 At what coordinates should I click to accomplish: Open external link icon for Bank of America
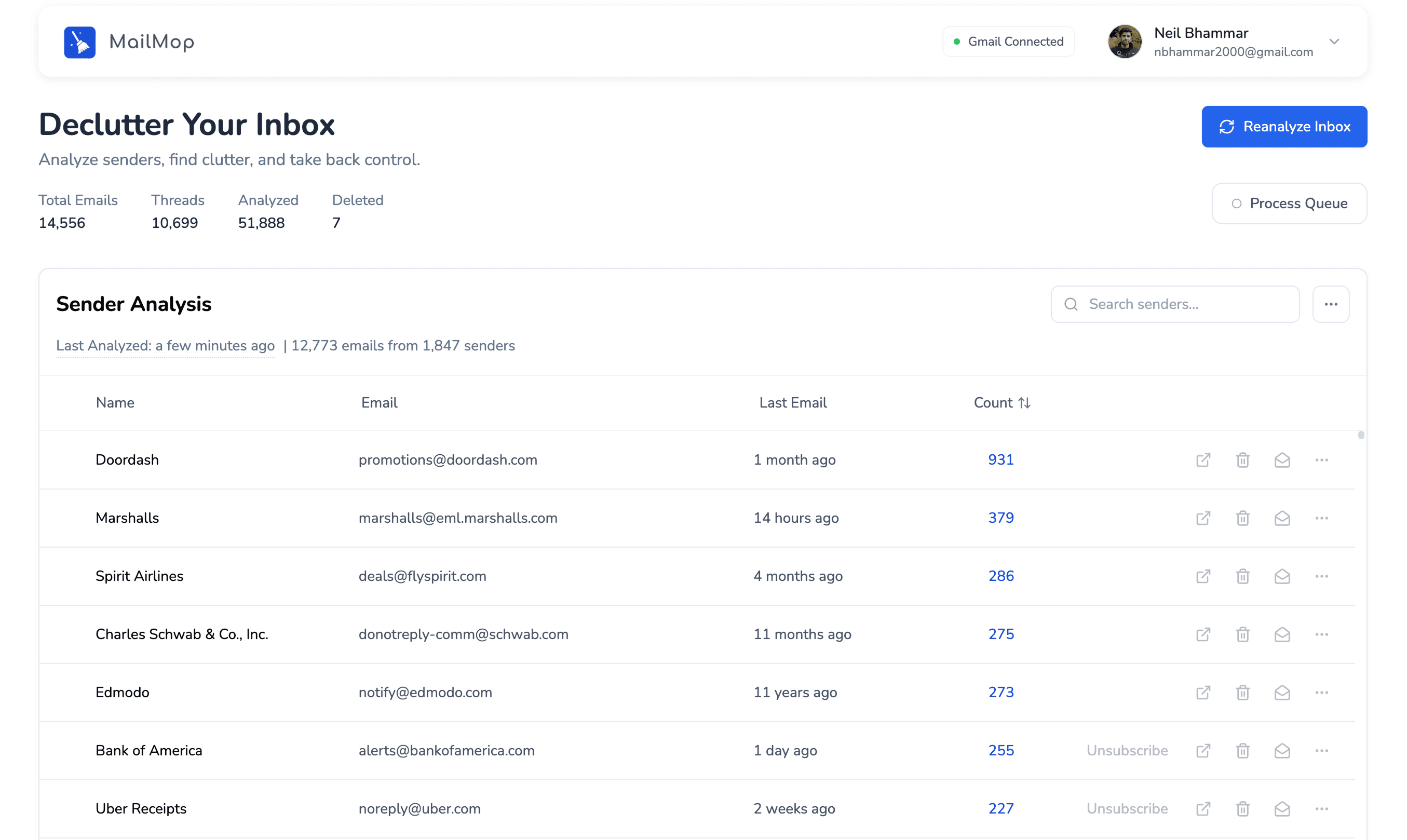point(1203,751)
